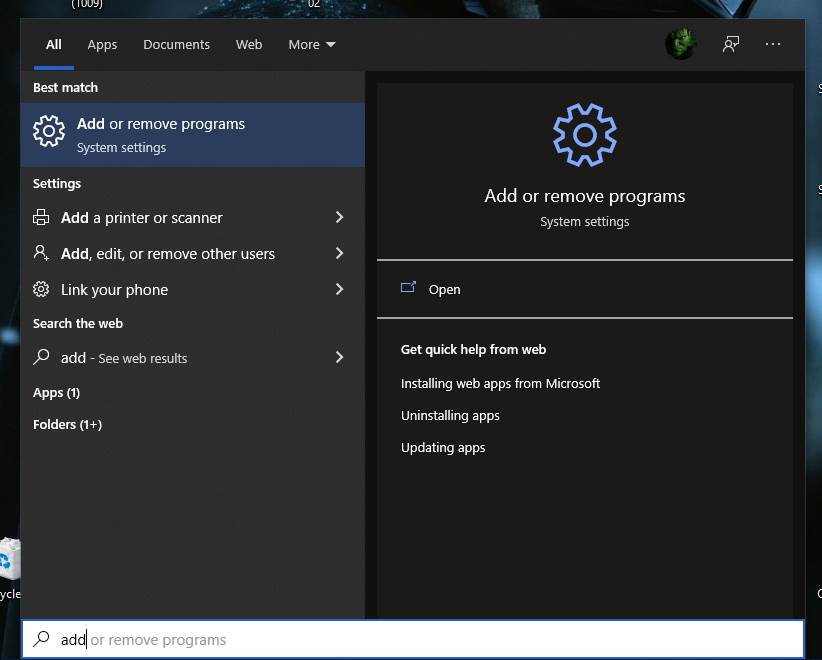Expand arrow for Add, edit, or remove users

click(339, 254)
